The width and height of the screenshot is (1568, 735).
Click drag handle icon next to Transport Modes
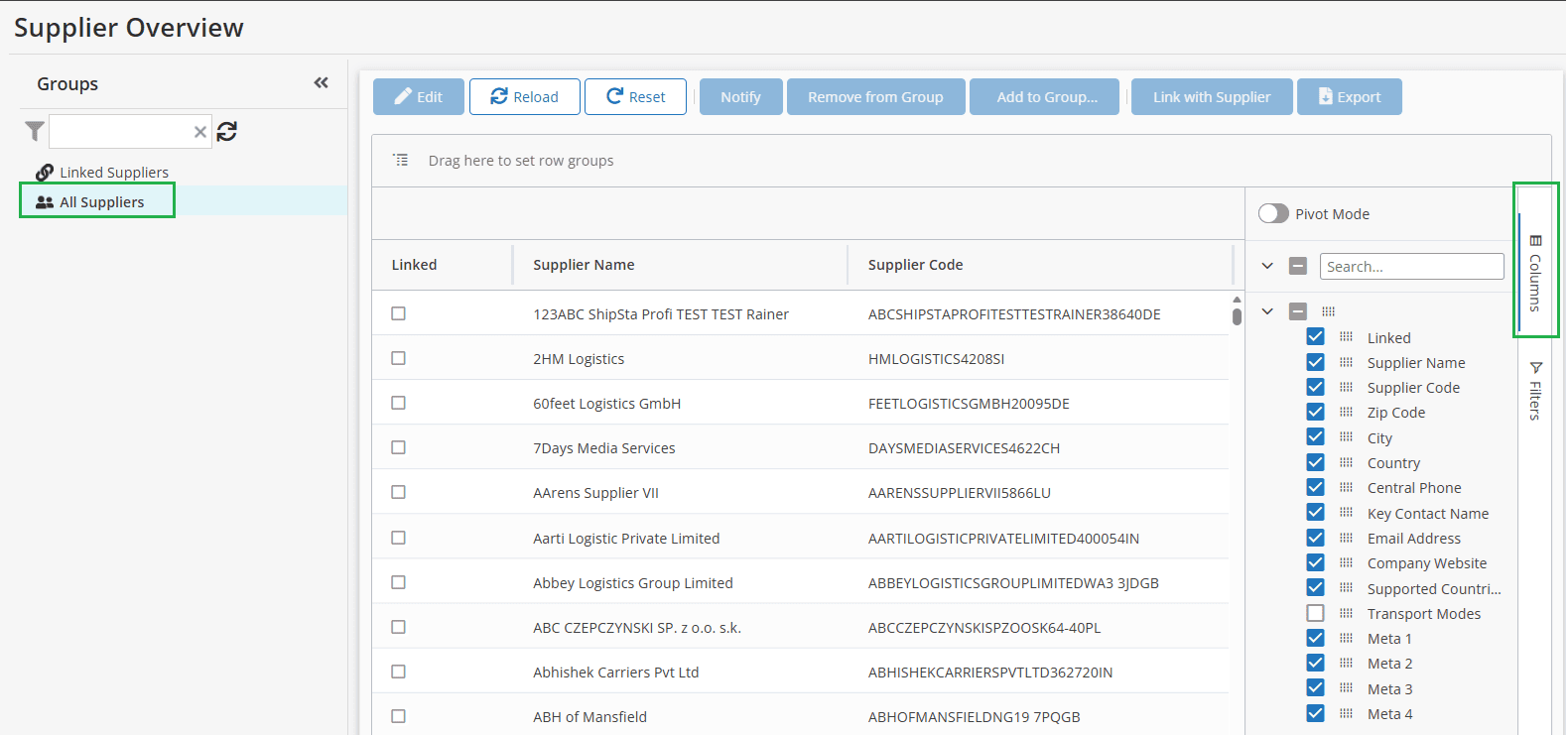(x=1346, y=613)
